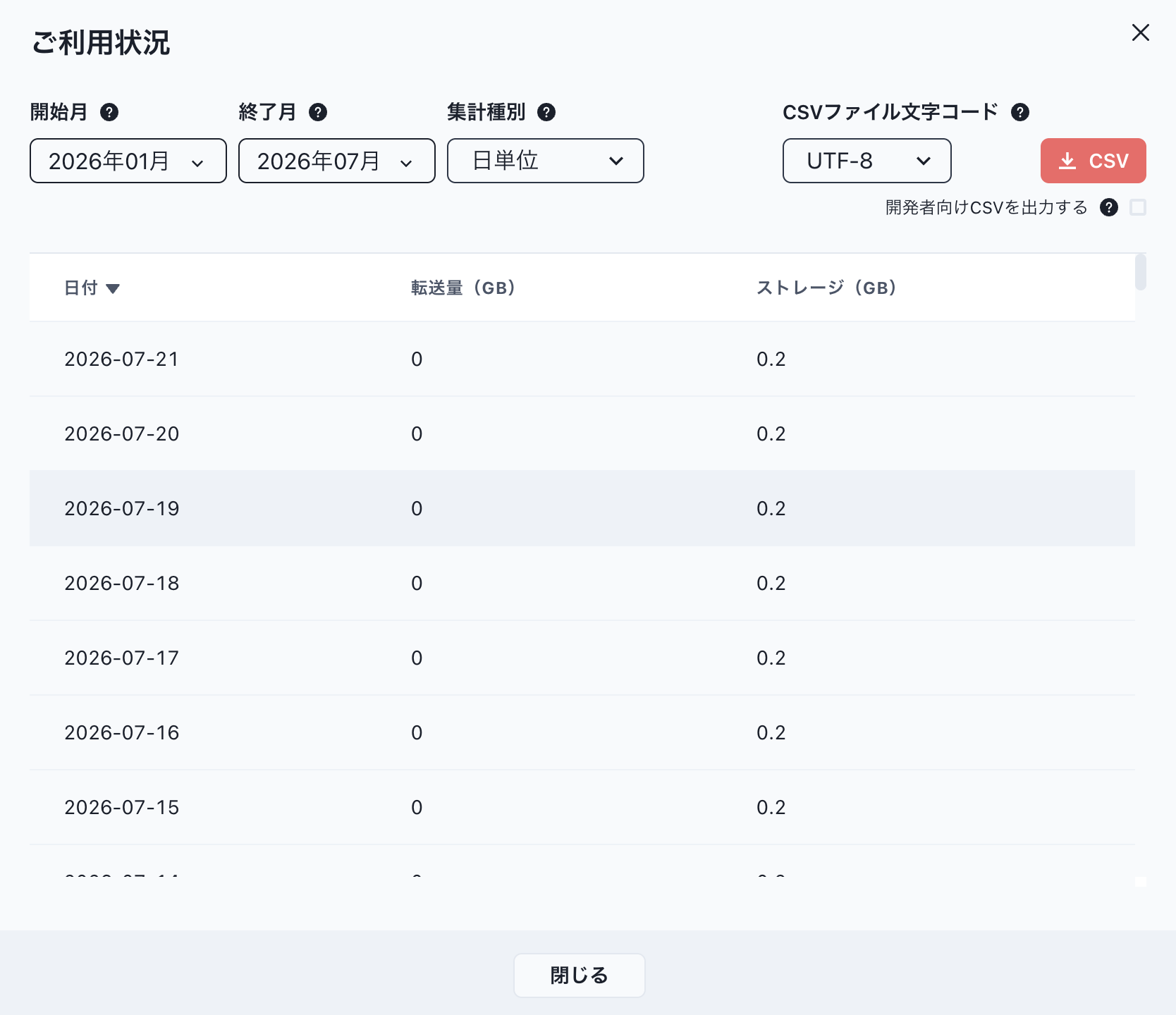Select the 2026-07-20 date cell
Screen dimensions: 1176x1015
tap(122, 434)
